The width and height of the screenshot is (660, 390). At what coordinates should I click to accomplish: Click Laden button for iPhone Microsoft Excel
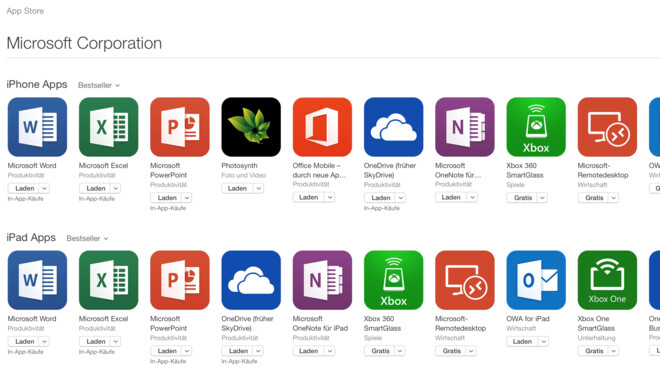95,188
